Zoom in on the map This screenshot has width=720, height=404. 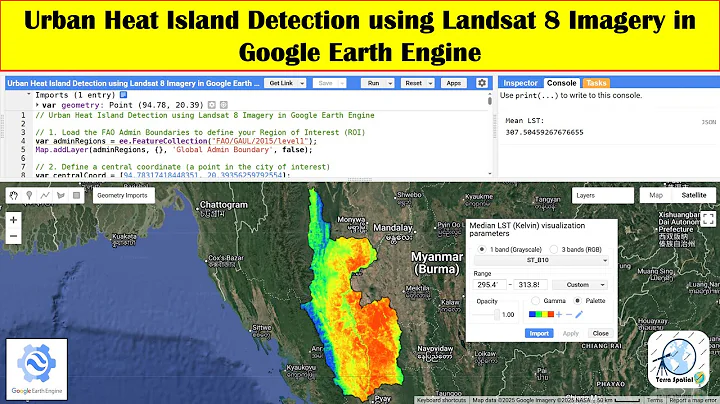point(14,220)
